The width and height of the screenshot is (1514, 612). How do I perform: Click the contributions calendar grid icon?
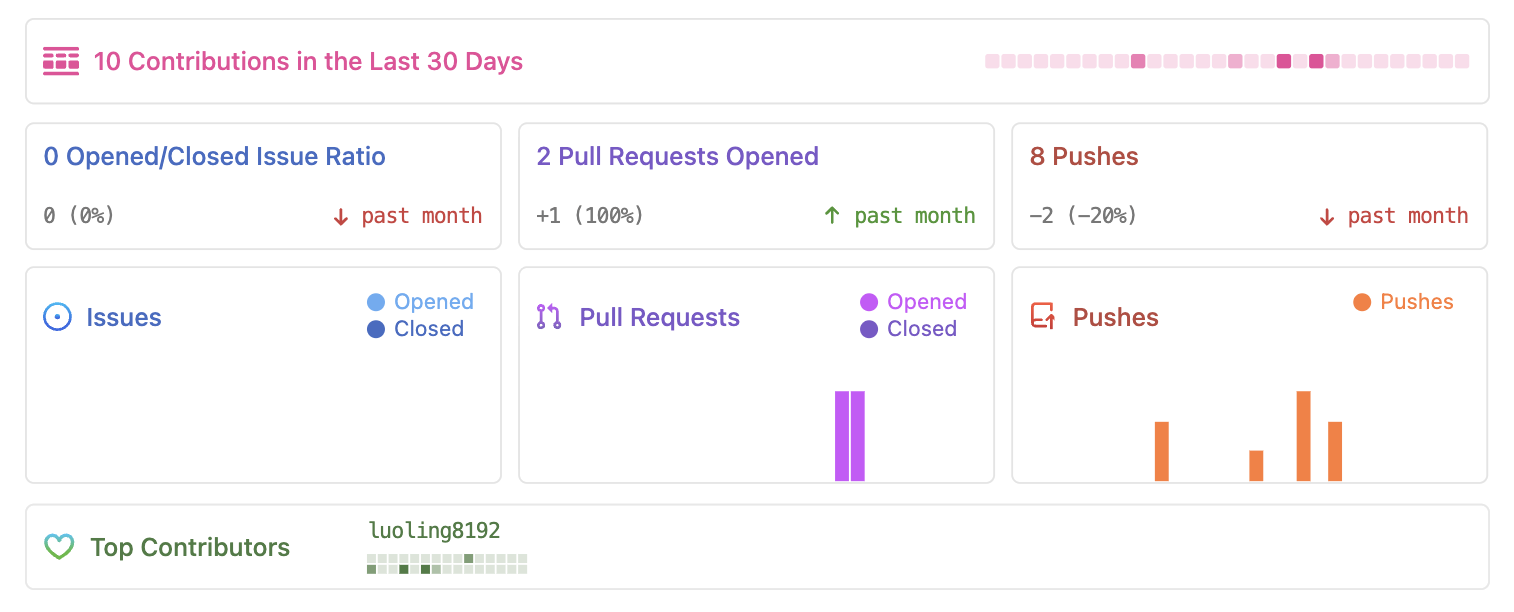pos(61,61)
